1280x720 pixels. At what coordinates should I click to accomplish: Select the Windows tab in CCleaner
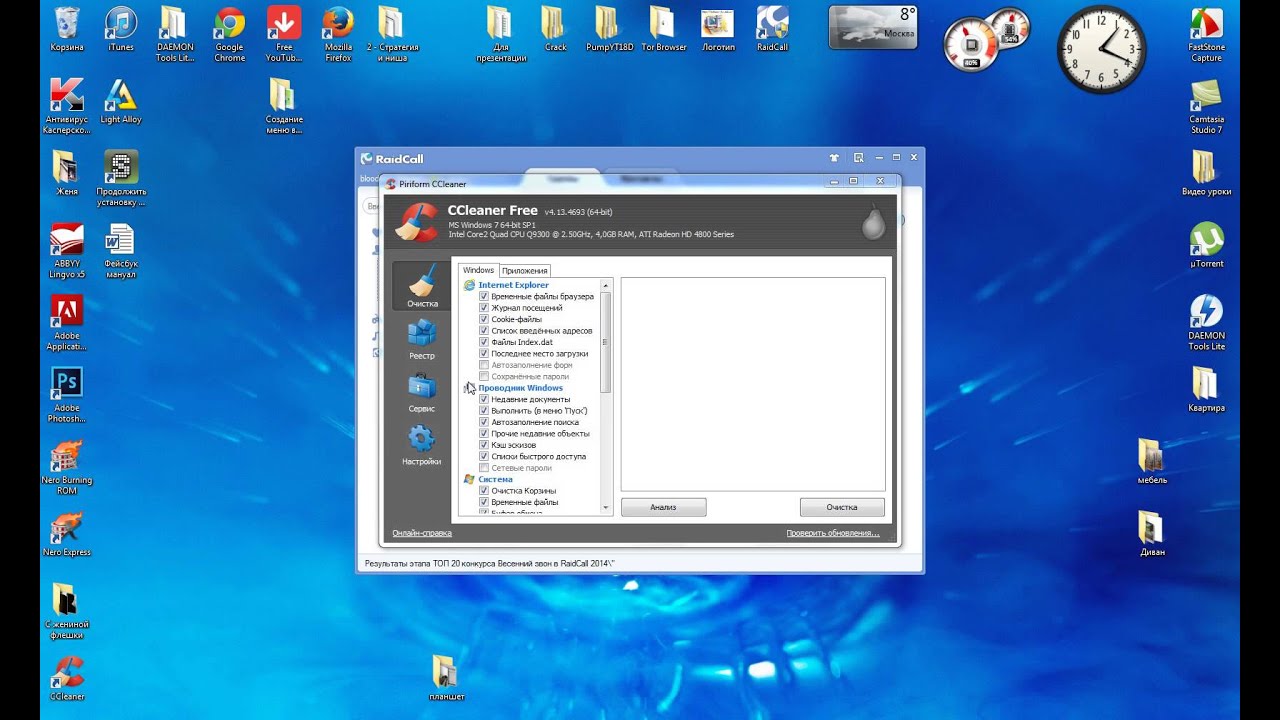click(478, 270)
